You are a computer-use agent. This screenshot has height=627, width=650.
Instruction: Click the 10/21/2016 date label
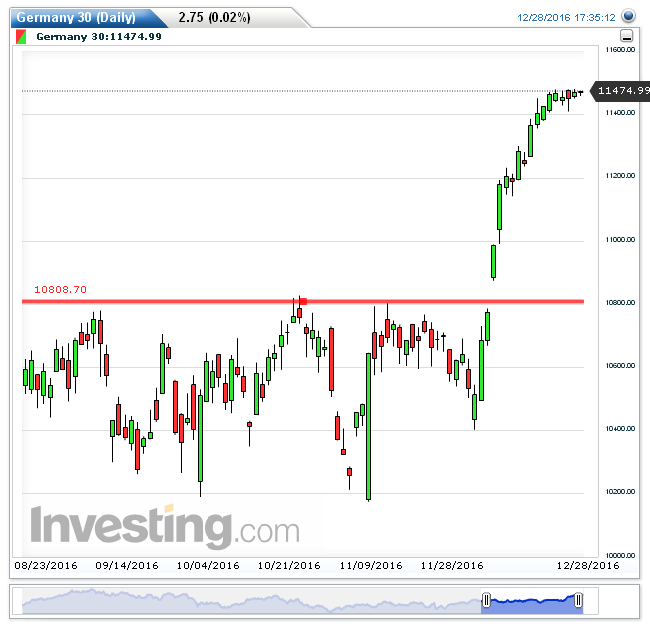tap(289, 566)
